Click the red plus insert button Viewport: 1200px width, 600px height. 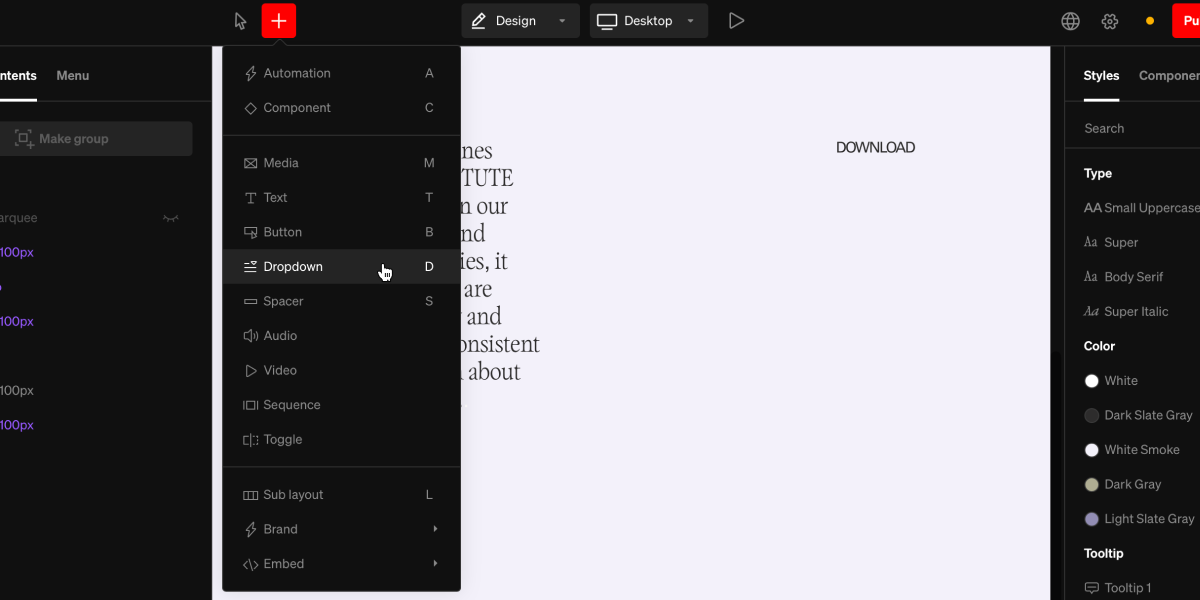coord(278,20)
